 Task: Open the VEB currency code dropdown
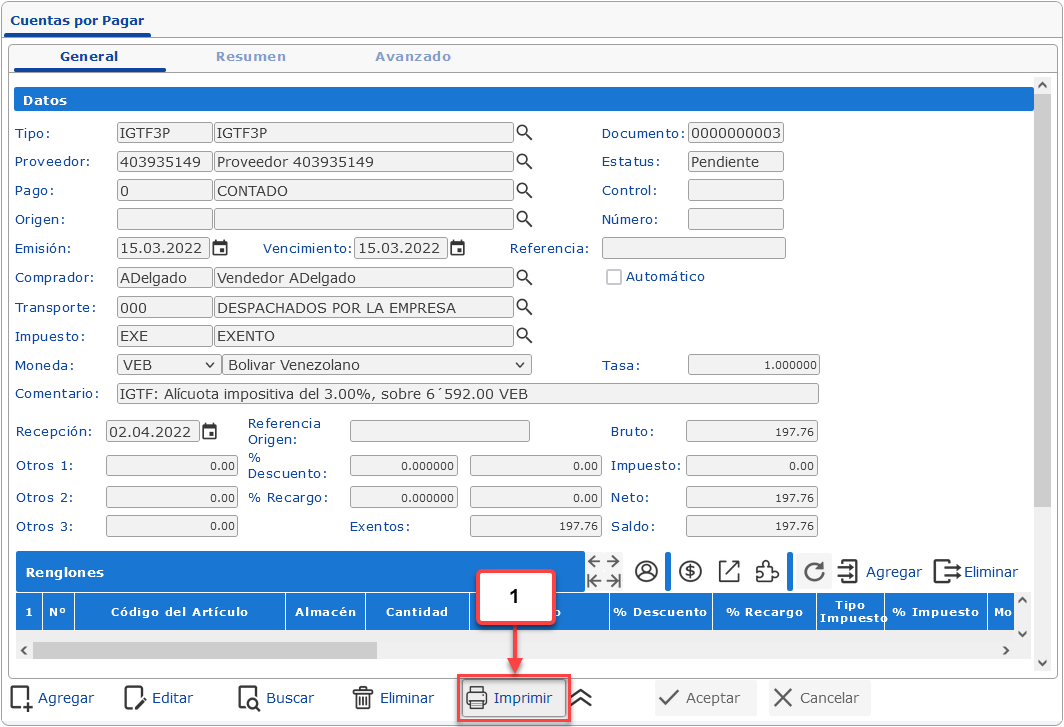pyautogui.click(x=168, y=365)
